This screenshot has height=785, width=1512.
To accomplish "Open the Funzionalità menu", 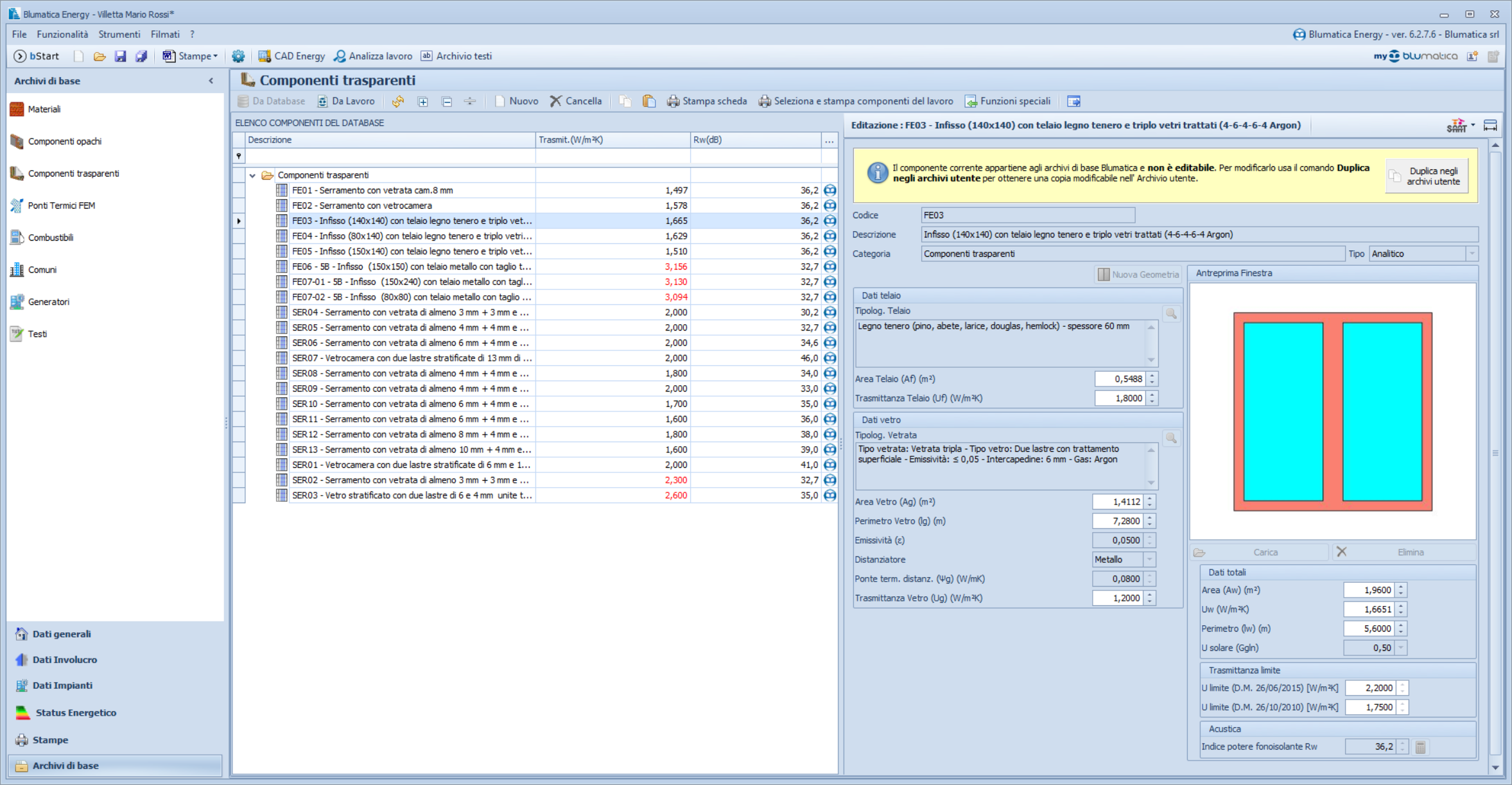I will tap(62, 35).
